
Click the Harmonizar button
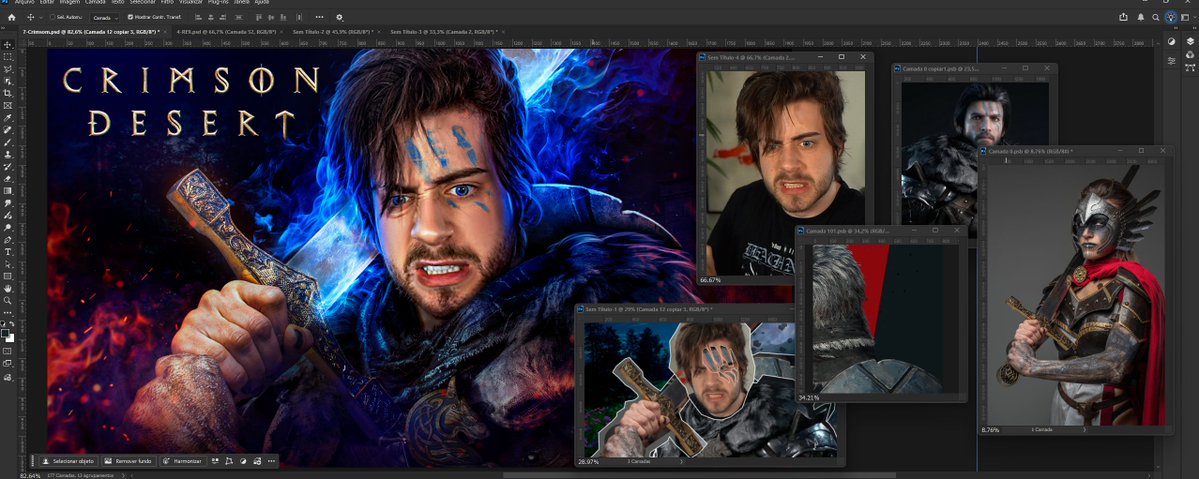[184, 461]
